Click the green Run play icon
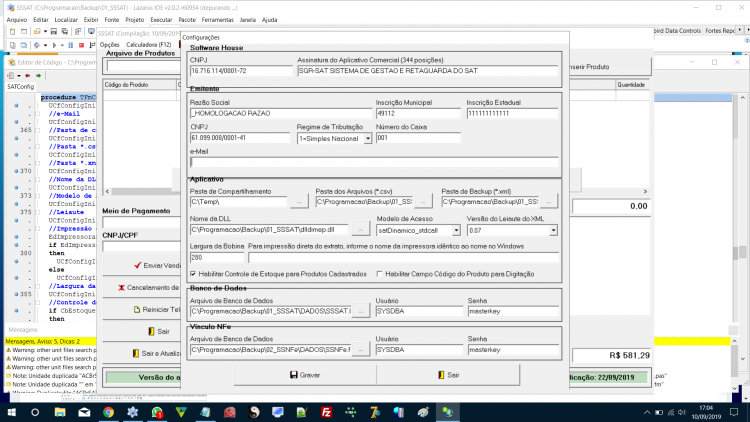The height and width of the screenshot is (422, 750). 54,45
